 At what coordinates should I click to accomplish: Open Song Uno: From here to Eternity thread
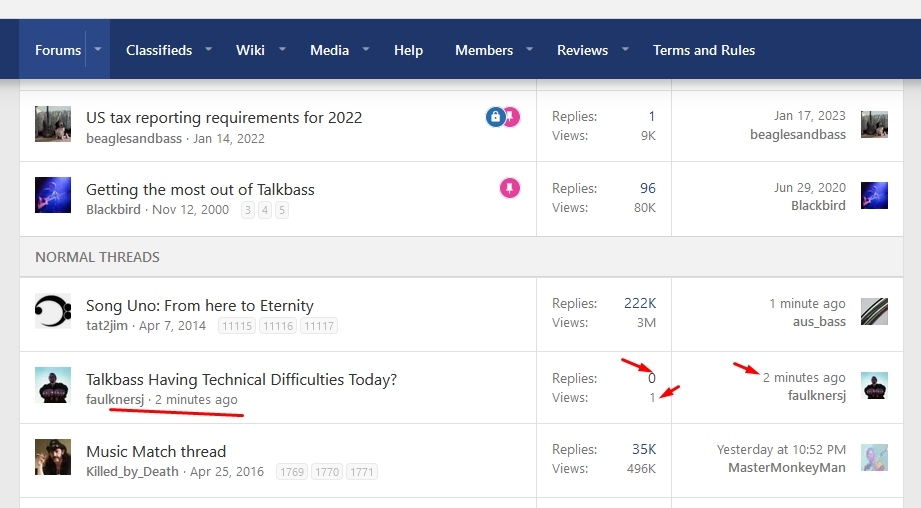pos(200,305)
